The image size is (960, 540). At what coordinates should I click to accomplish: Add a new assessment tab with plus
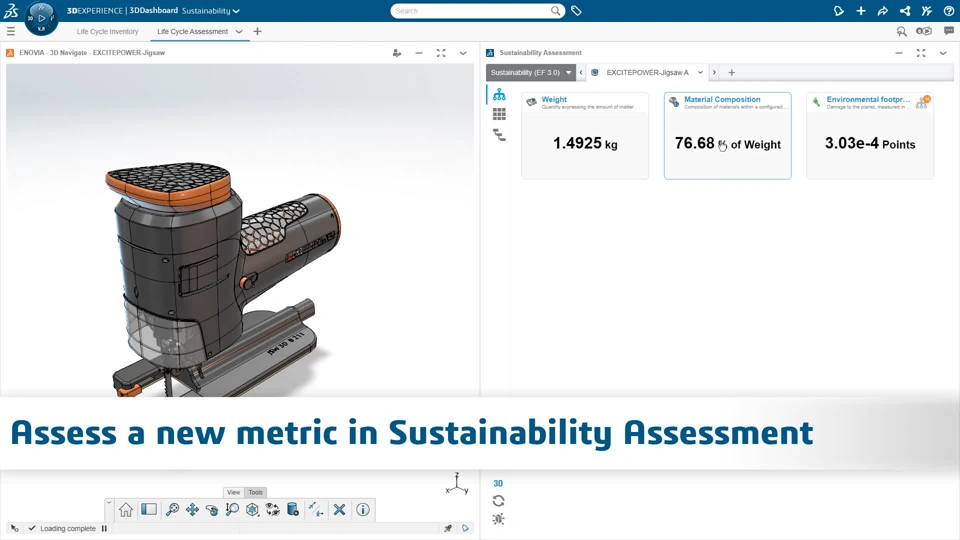pyautogui.click(x=731, y=72)
